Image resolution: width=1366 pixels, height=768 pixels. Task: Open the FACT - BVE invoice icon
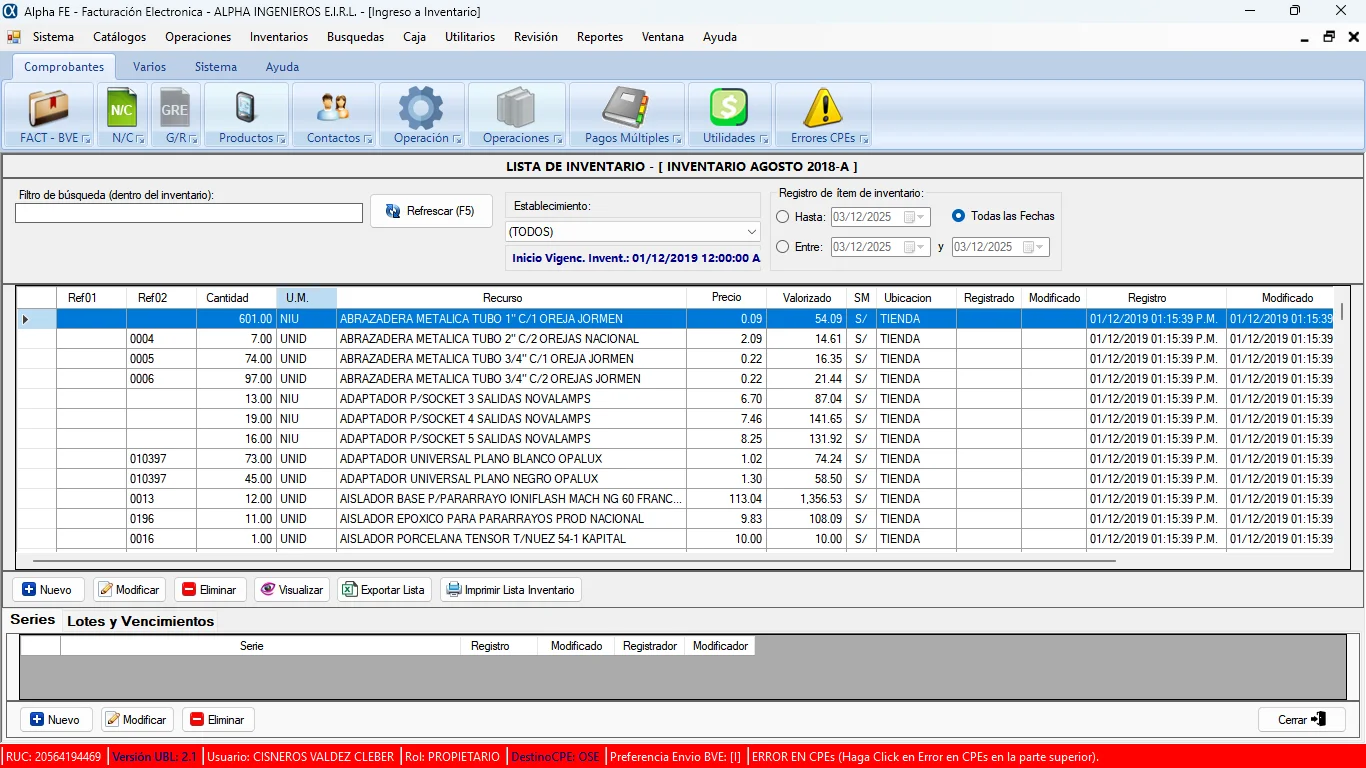click(x=48, y=108)
